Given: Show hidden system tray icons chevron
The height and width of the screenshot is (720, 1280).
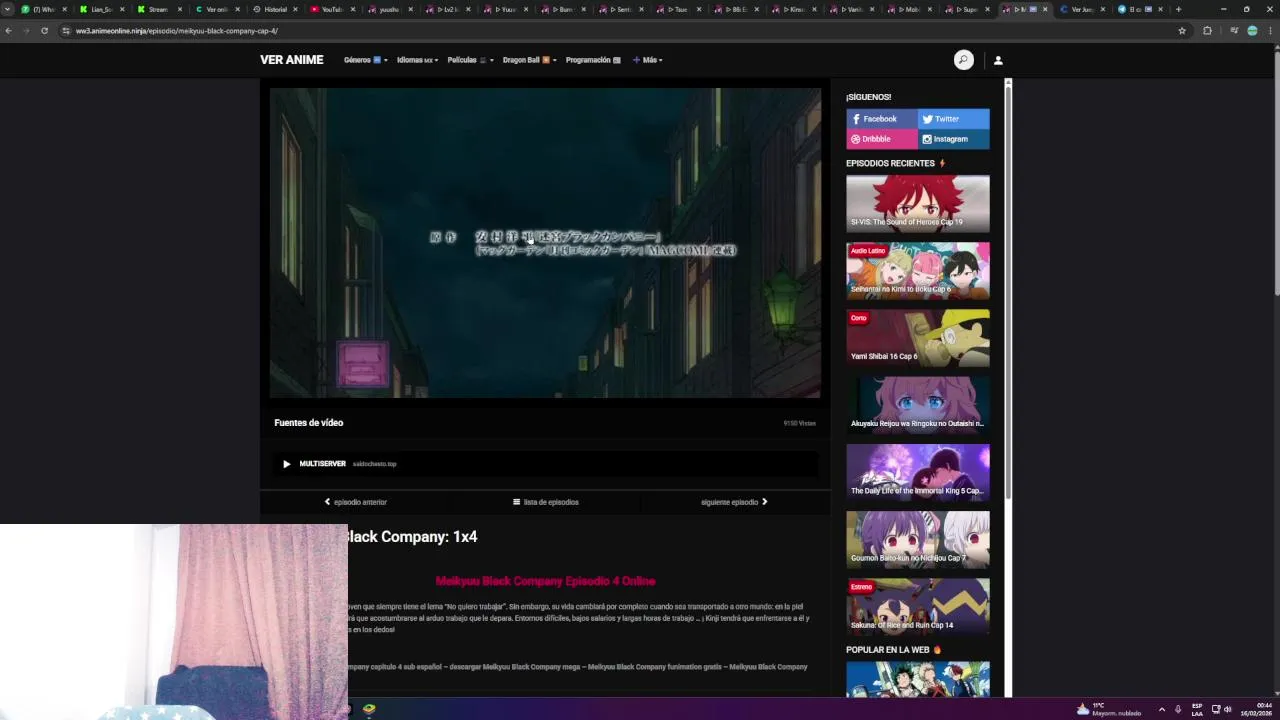Looking at the screenshot, I should (1161, 709).
